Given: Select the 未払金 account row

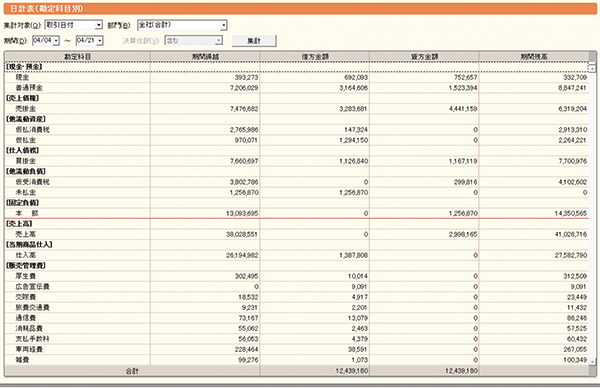Looking at the screenshot, I should click(x=296, y=192).
